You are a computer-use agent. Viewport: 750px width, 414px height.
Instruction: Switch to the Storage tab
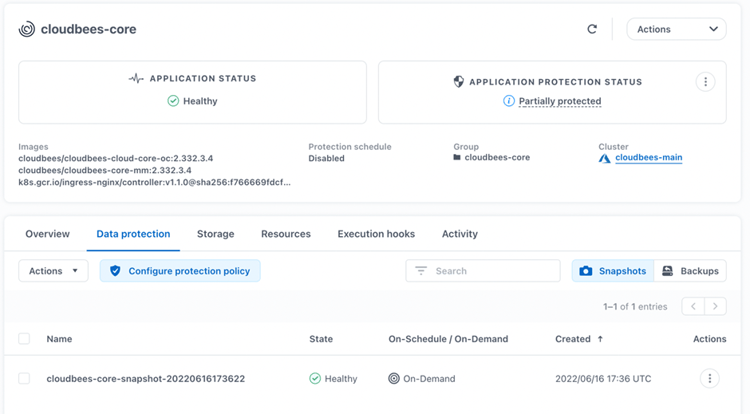point(215,234)
